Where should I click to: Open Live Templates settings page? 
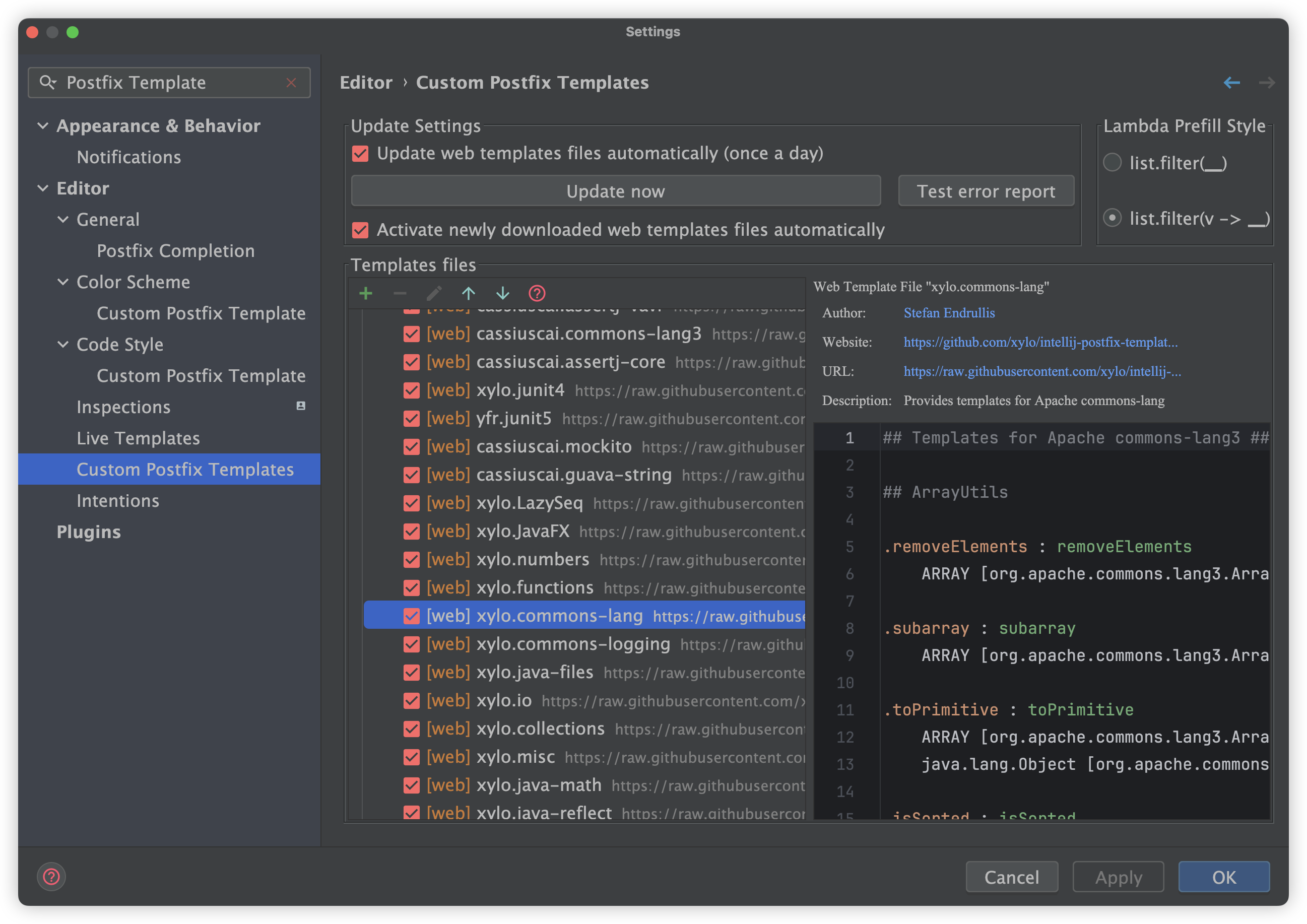coord(139,438)
